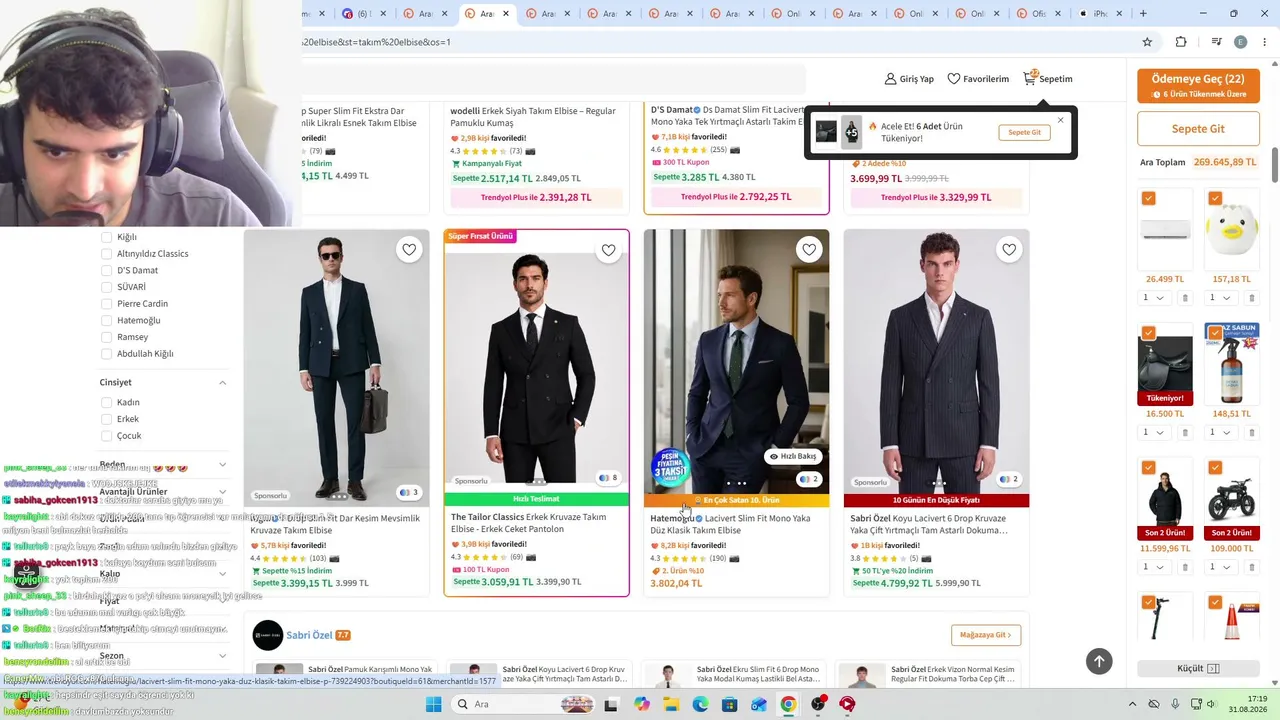The width and height of the screenshot is (1280, 720).
Task: Select the Erkek gender checkbox
Action: click(x=106, y=419)
